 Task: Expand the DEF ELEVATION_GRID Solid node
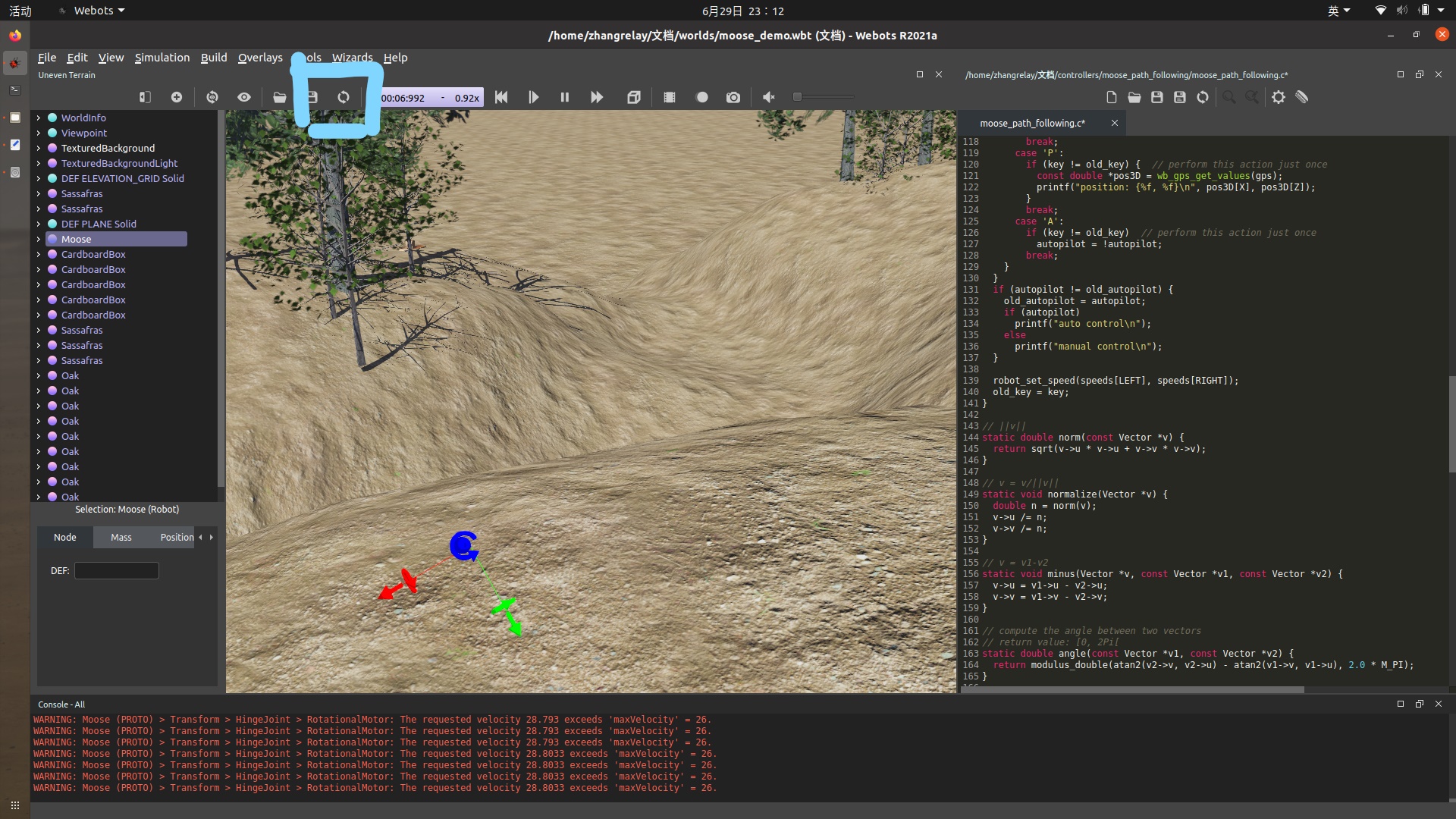39,178
